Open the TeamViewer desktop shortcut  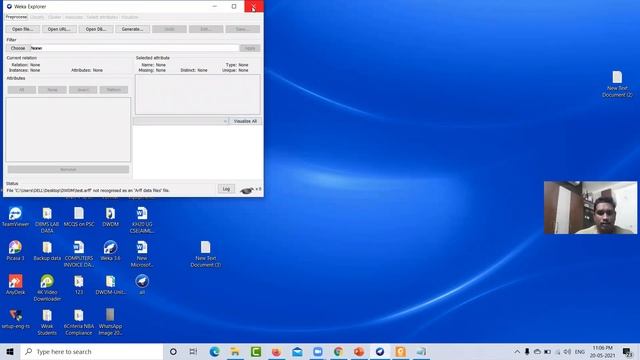click(x=15, y=217)
